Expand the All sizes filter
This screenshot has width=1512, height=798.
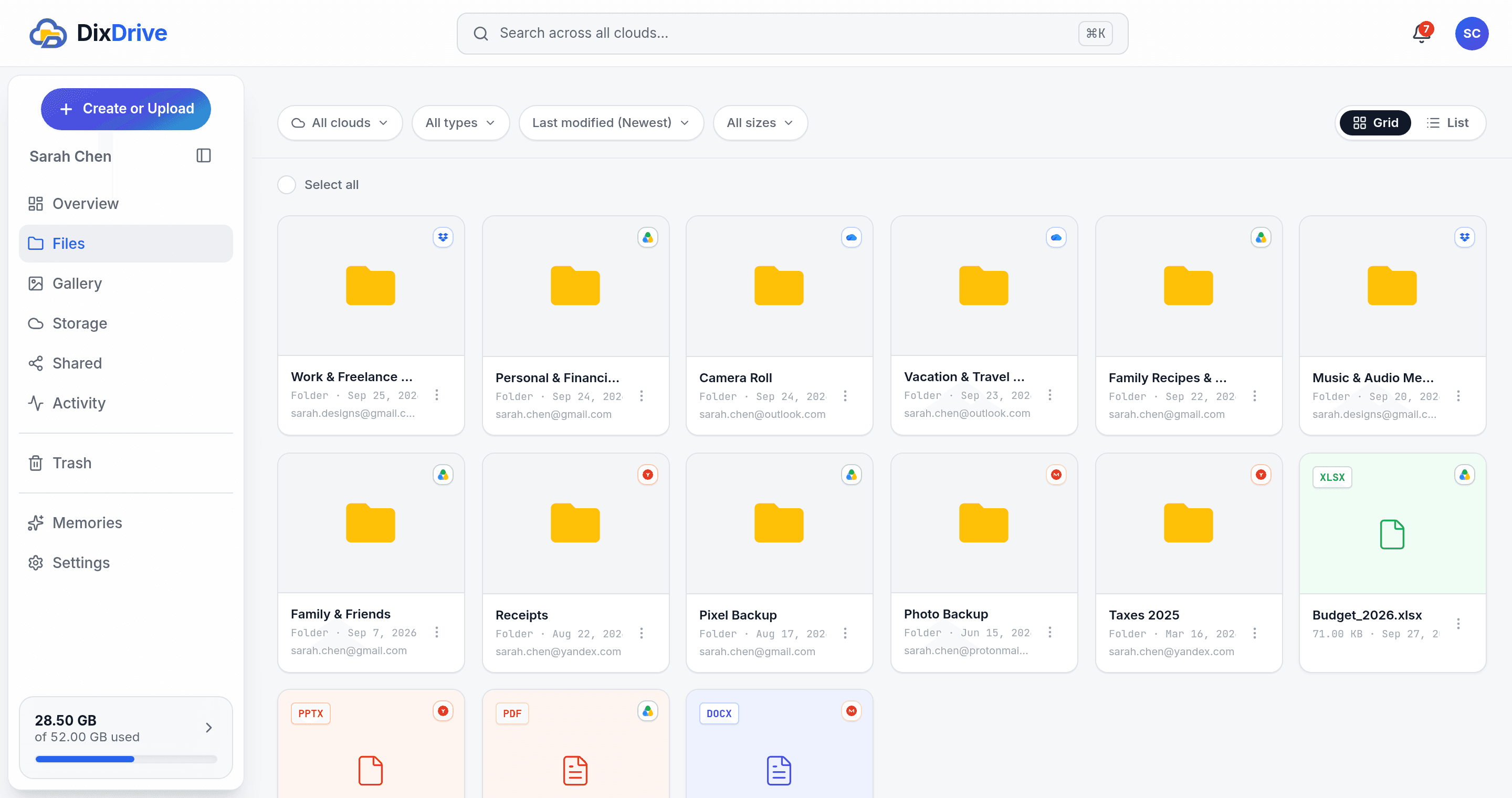click(760, 123)
